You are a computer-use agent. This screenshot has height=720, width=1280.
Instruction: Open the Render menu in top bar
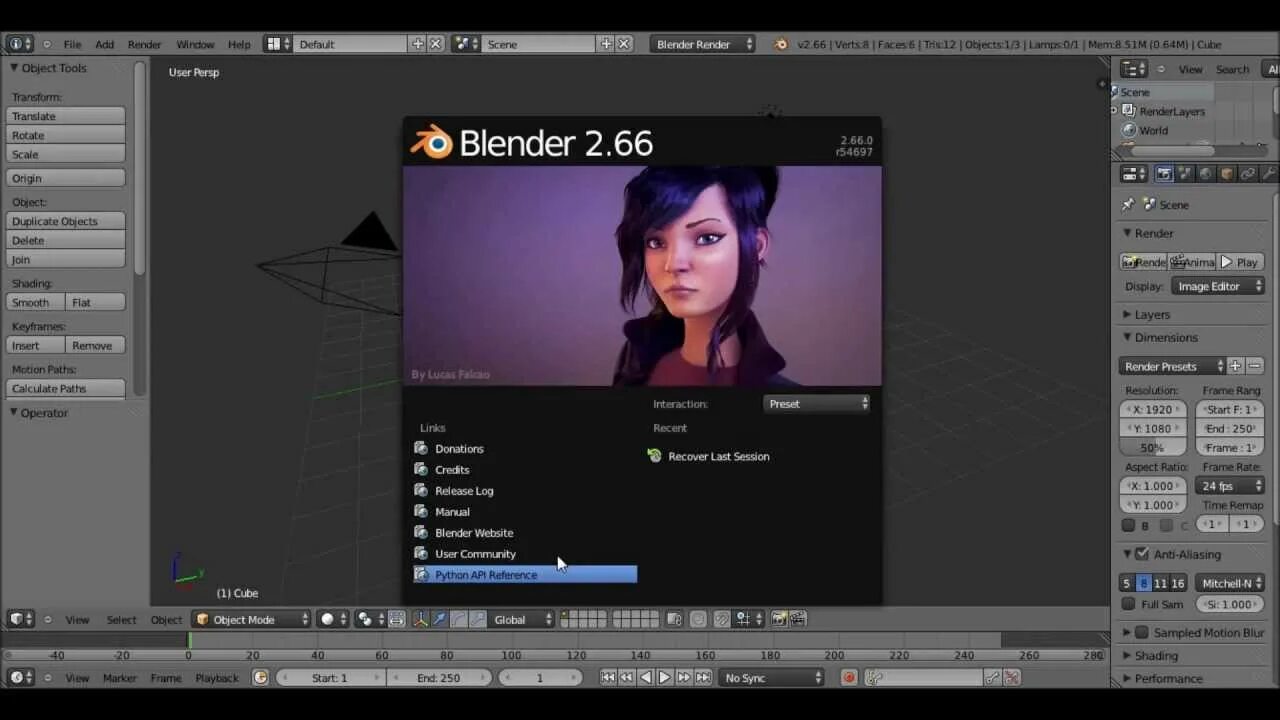point(144,44)
